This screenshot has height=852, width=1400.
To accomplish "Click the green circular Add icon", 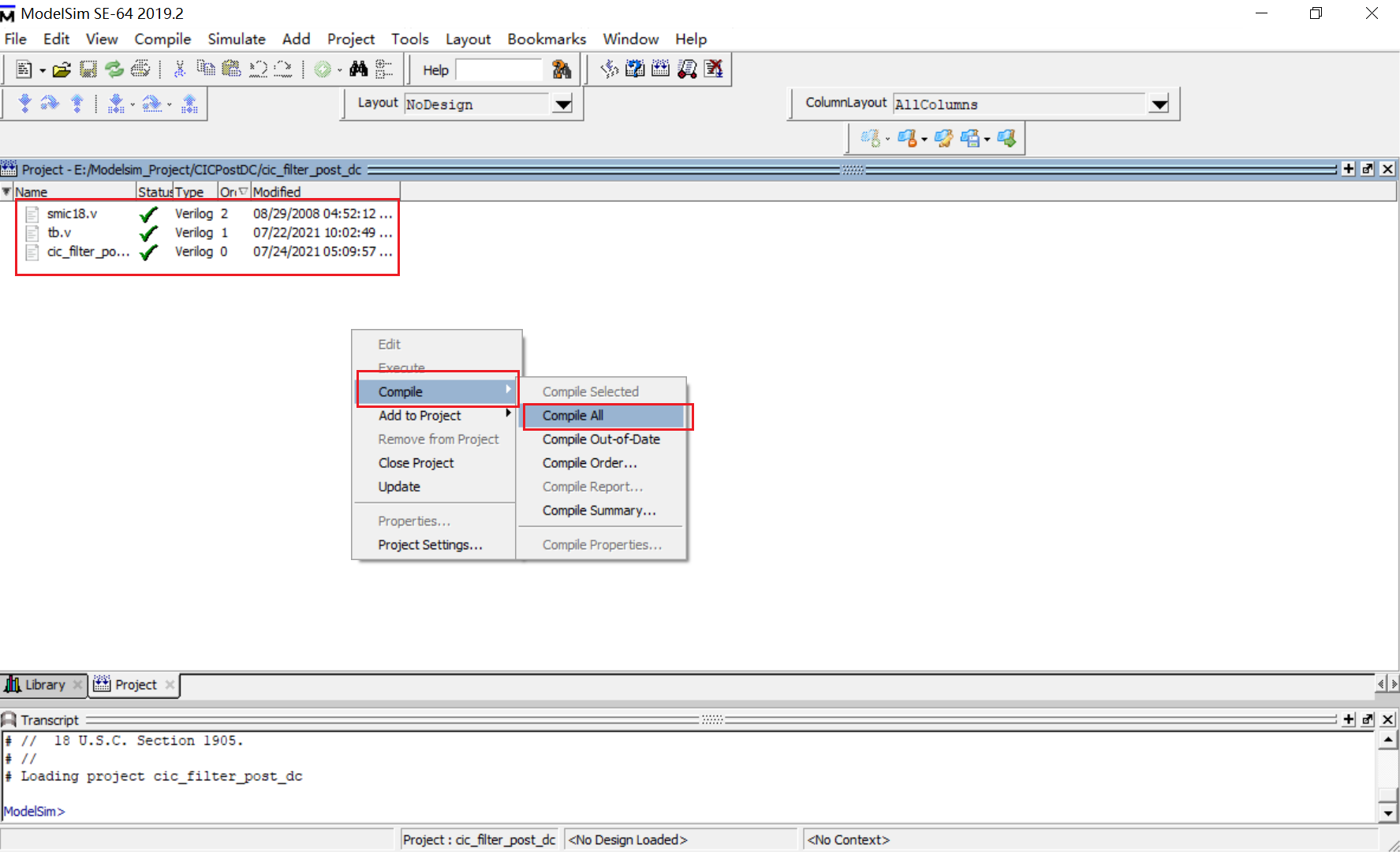I will (x=322, y=69).
